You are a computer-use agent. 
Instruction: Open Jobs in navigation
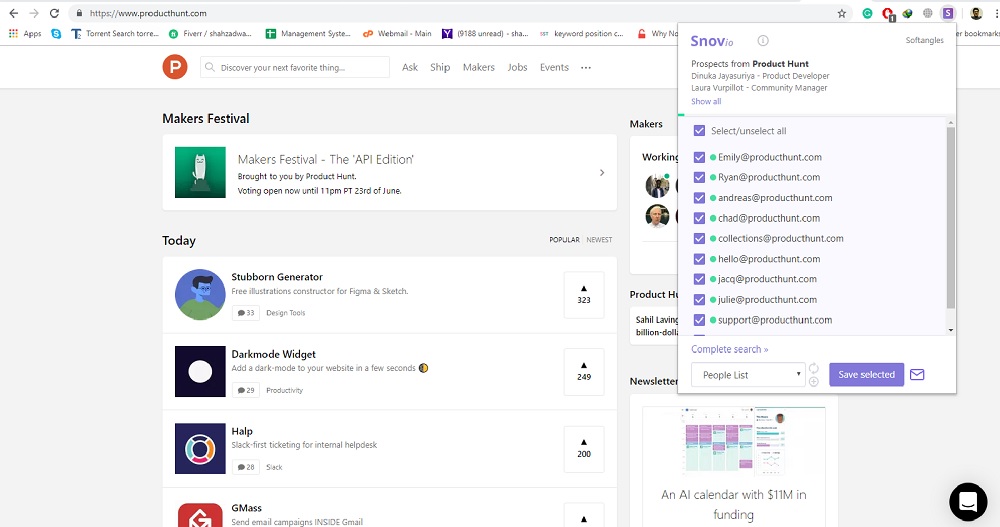(x=517, y=67)
